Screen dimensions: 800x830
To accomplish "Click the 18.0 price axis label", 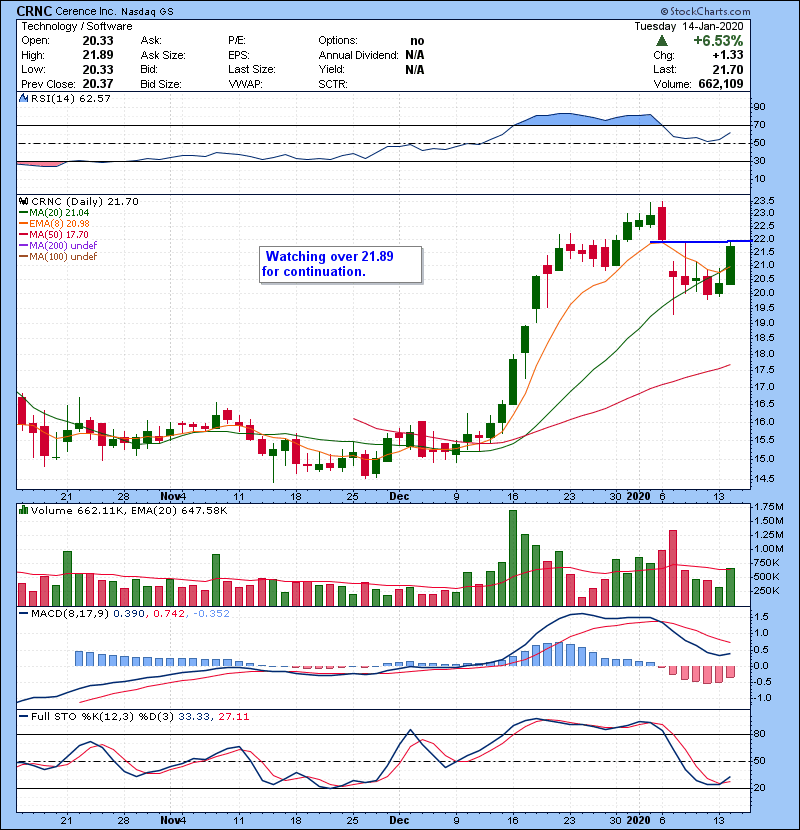I will [763, 354].
